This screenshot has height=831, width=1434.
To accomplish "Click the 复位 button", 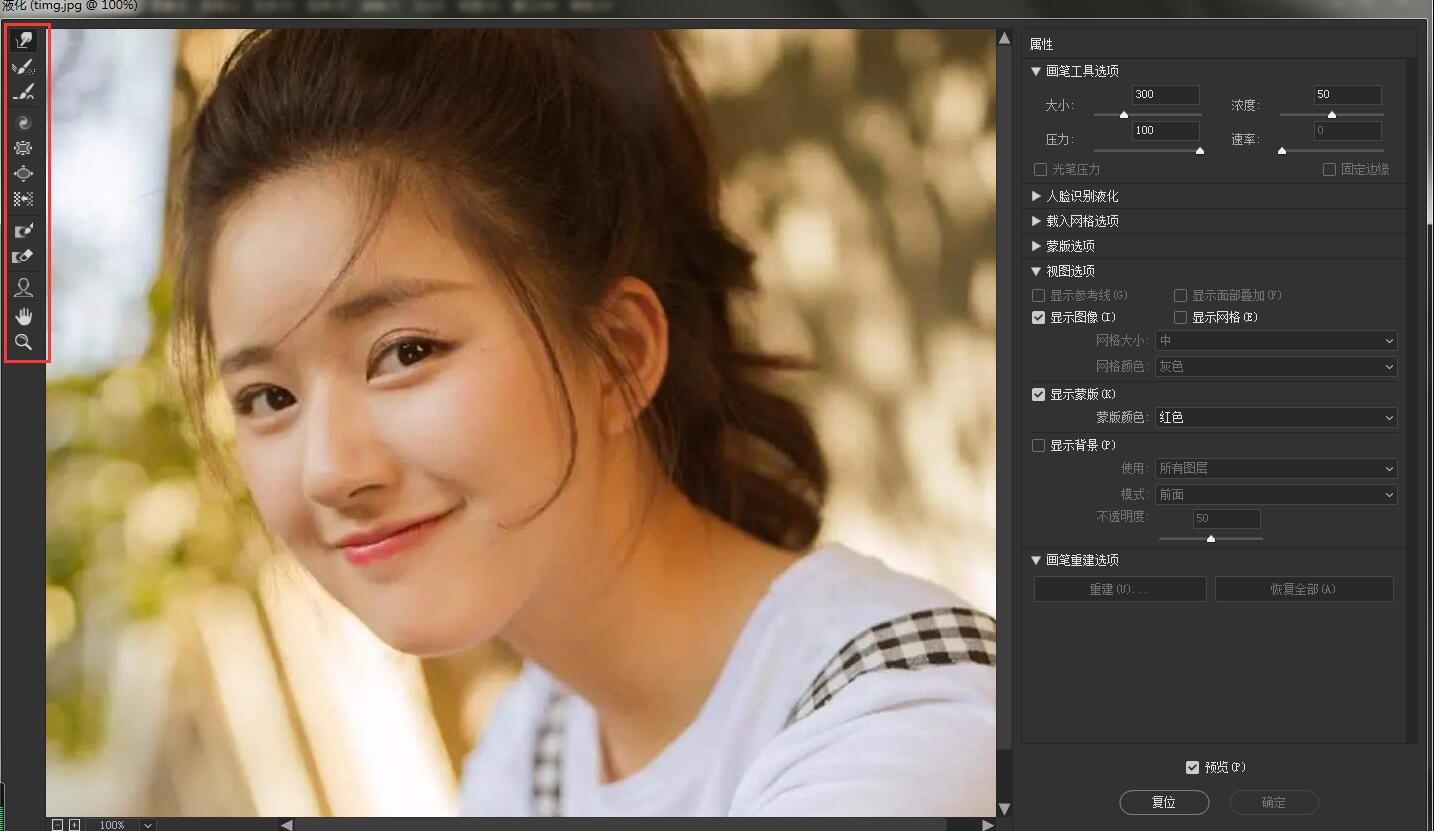I will pyautogui.click(x=1163, y=802).
